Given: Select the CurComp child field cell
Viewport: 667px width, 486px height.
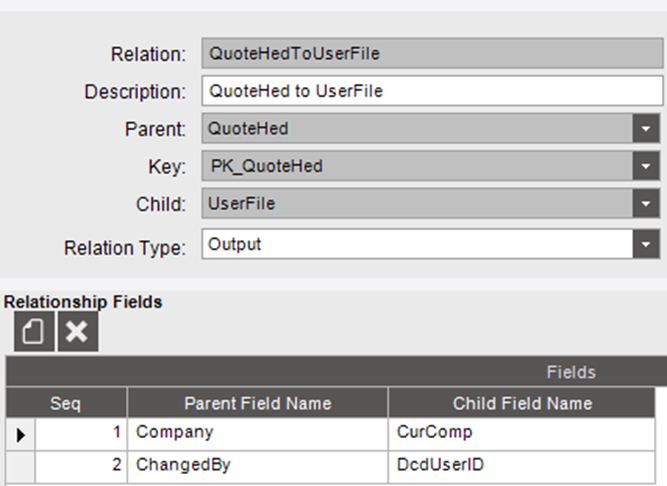Looking at the screenshot, I should 522,434.
